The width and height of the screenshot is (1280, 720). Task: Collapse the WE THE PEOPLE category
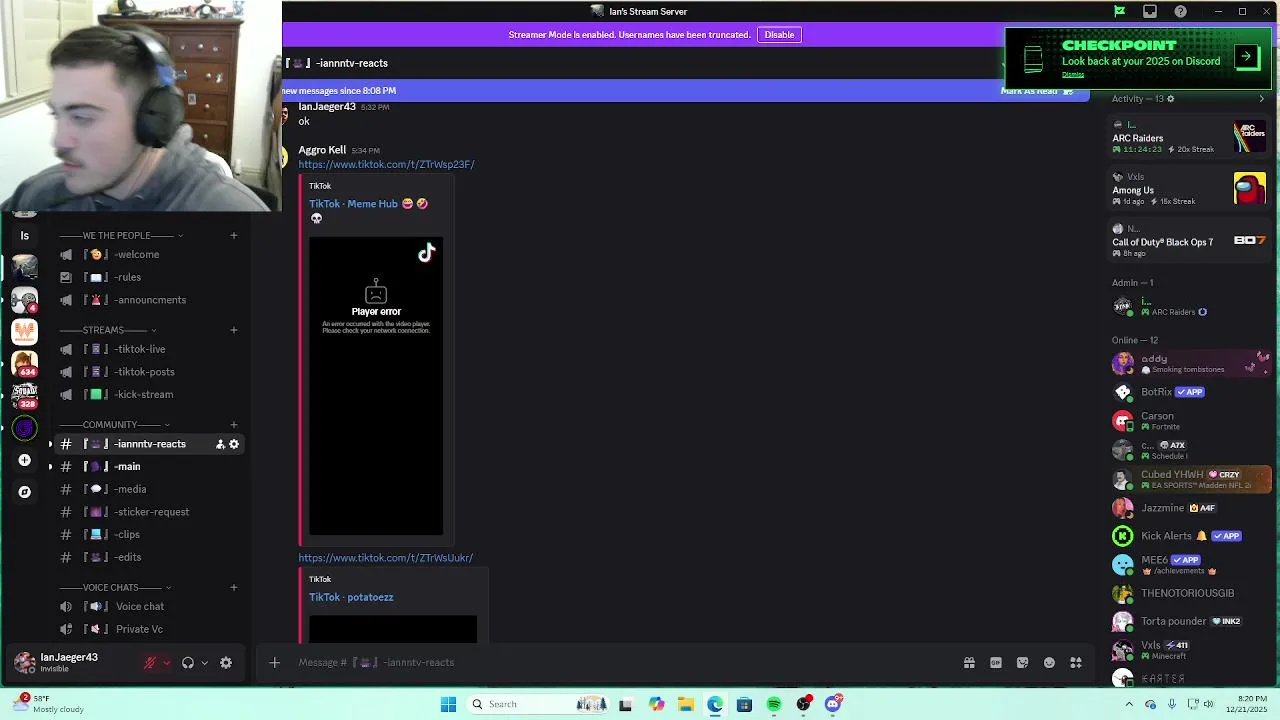point(122,236)
